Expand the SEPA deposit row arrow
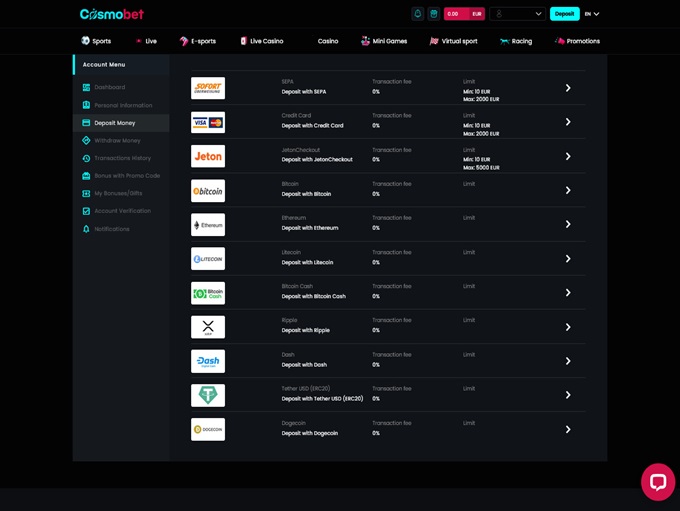The height and width of the screenshot is (511, 680). (x=568, y=88)
